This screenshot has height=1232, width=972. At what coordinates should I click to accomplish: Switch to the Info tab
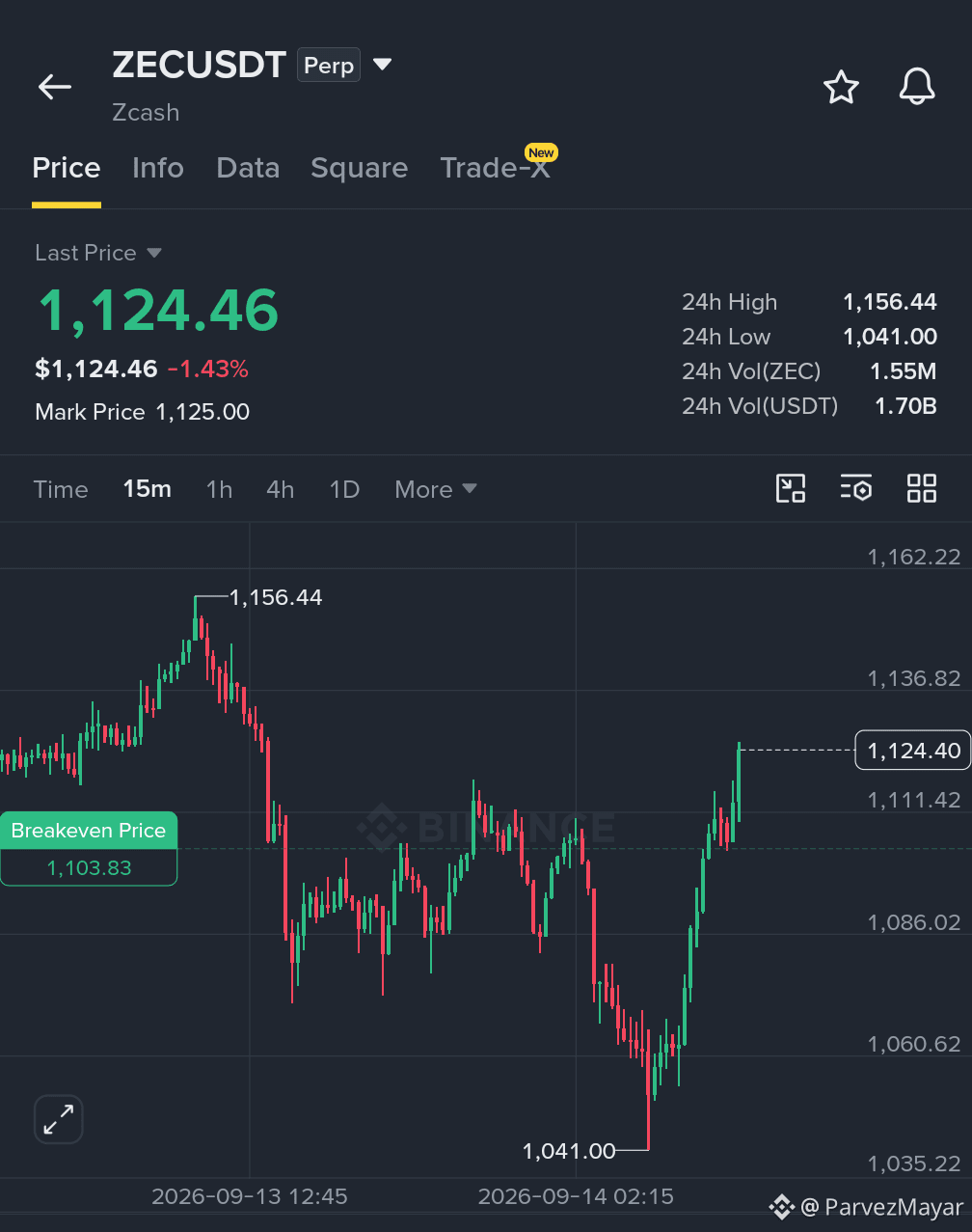click(158, 168)
